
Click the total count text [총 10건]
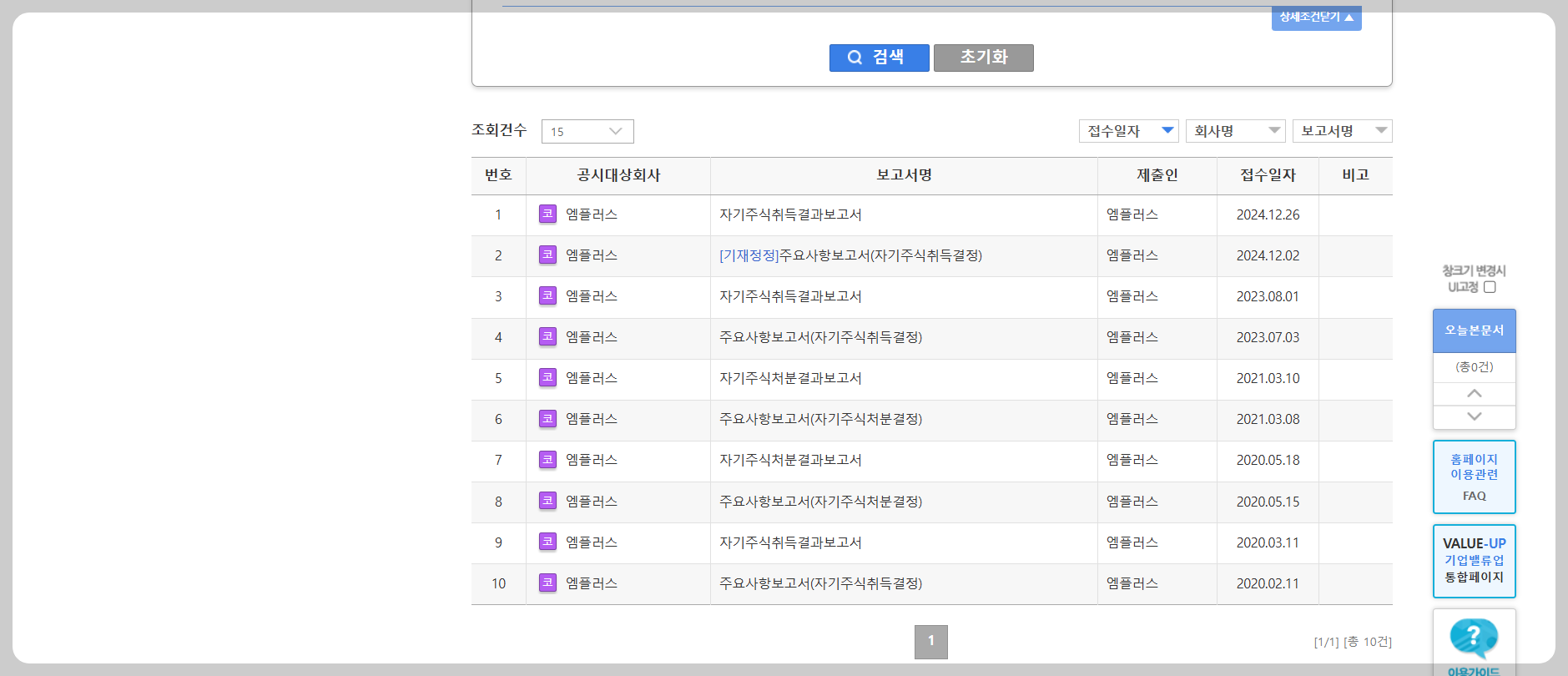point(1368,642)
